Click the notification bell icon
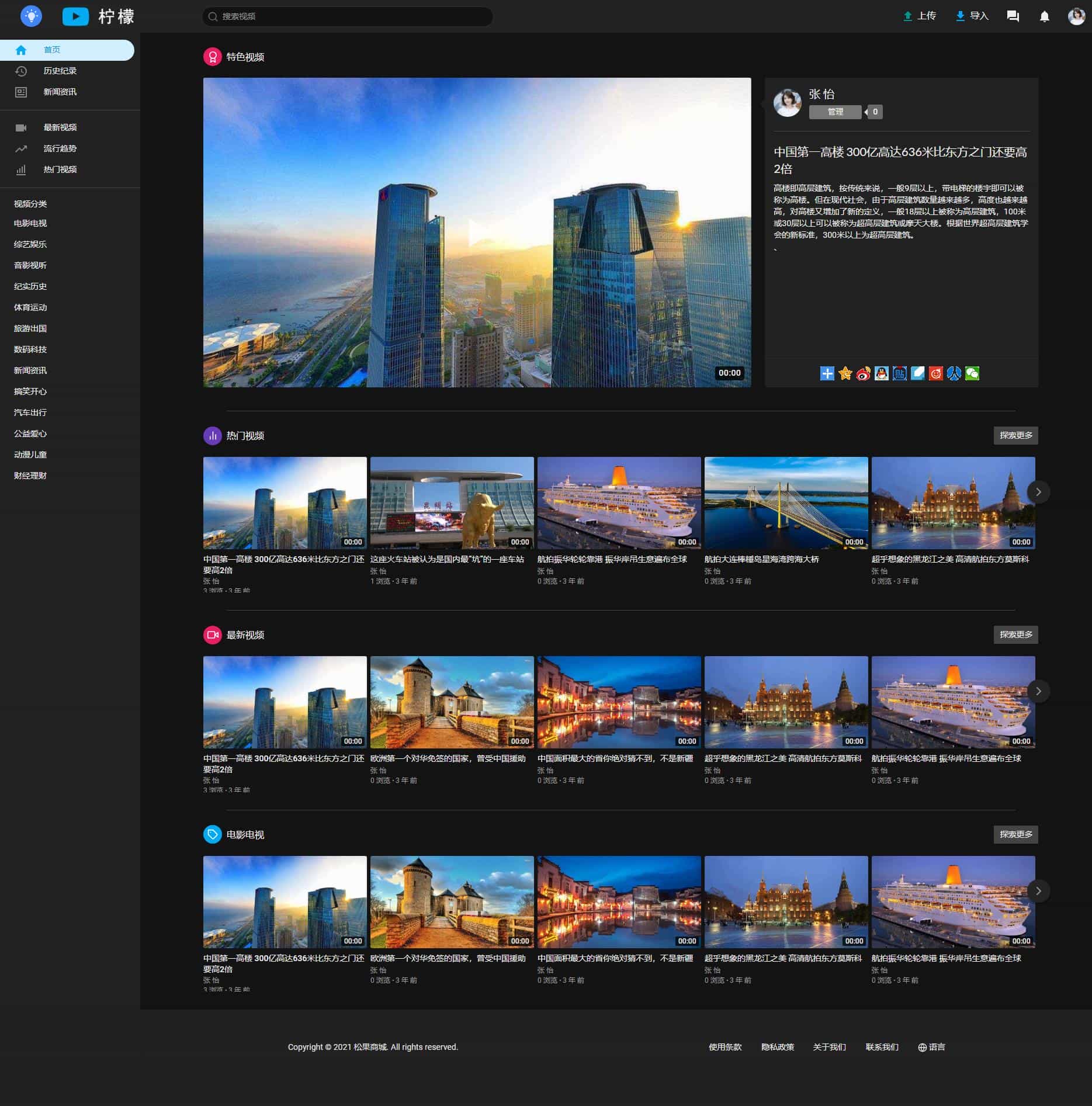Image resolution: width=1092 pixels, height=1106 pixels. [1044, 16]
